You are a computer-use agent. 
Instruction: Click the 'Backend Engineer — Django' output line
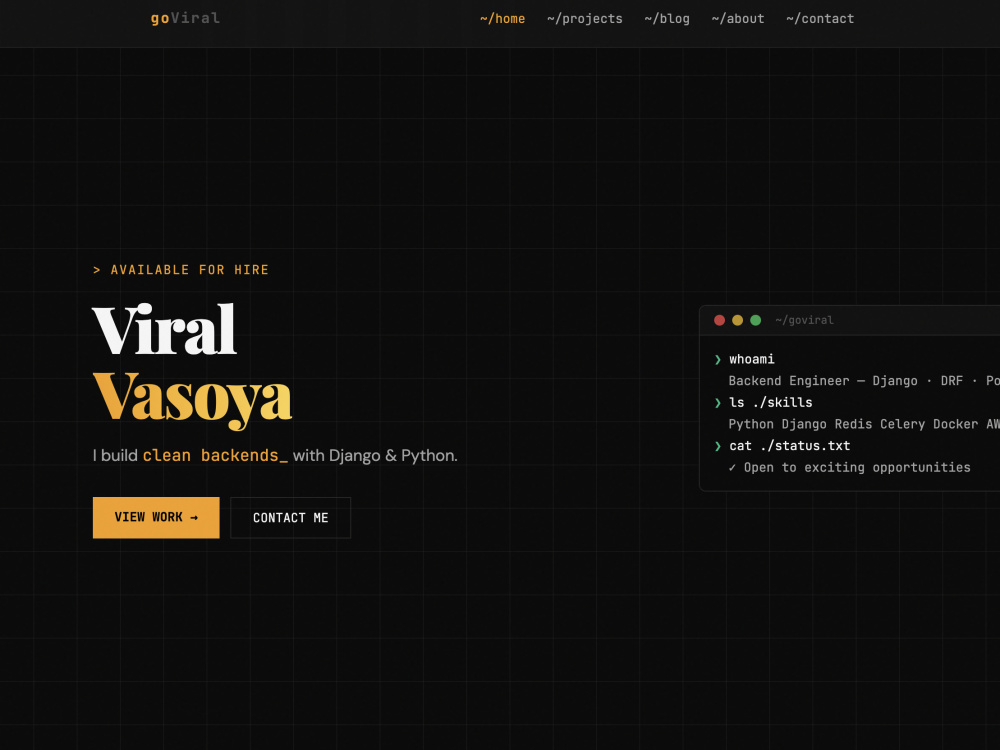[x=864, y=381]
